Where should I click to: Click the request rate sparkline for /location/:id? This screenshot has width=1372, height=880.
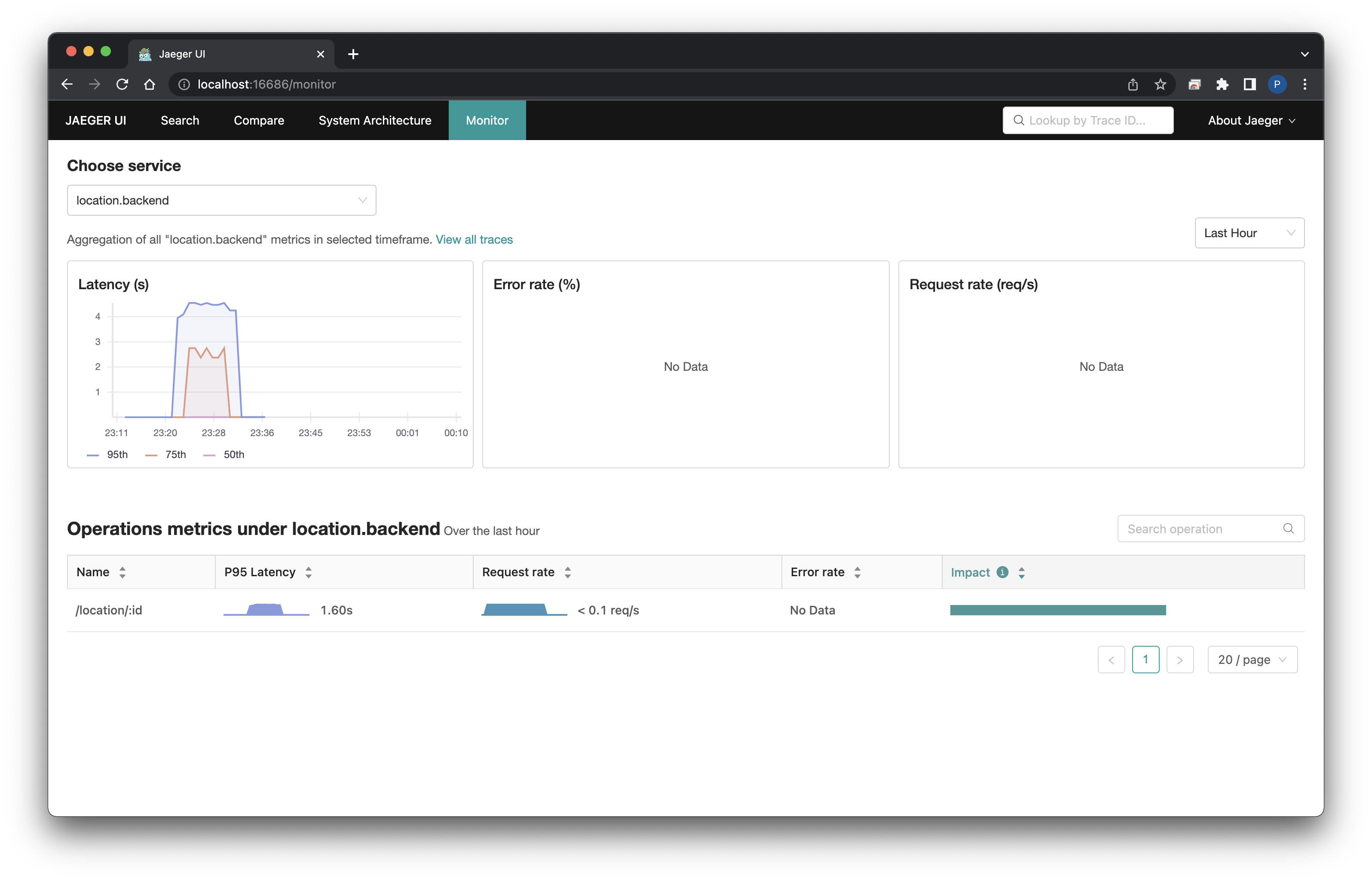(524, 609)
